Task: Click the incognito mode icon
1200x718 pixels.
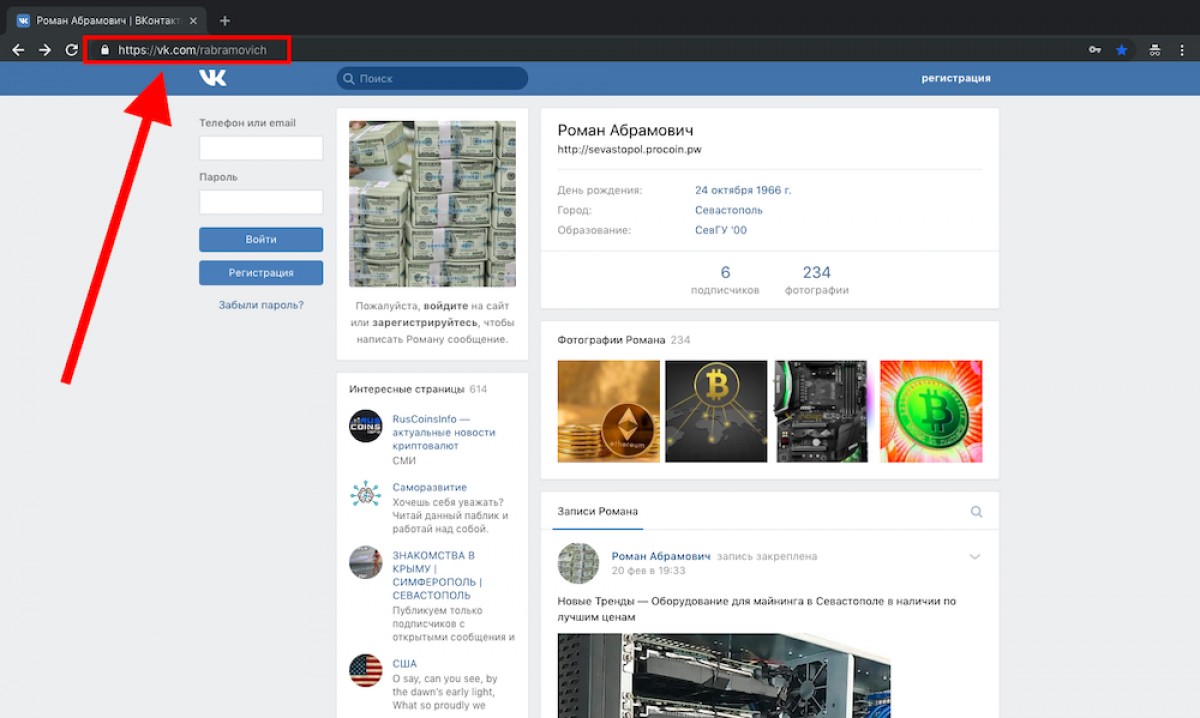Action: point(1154,50)
